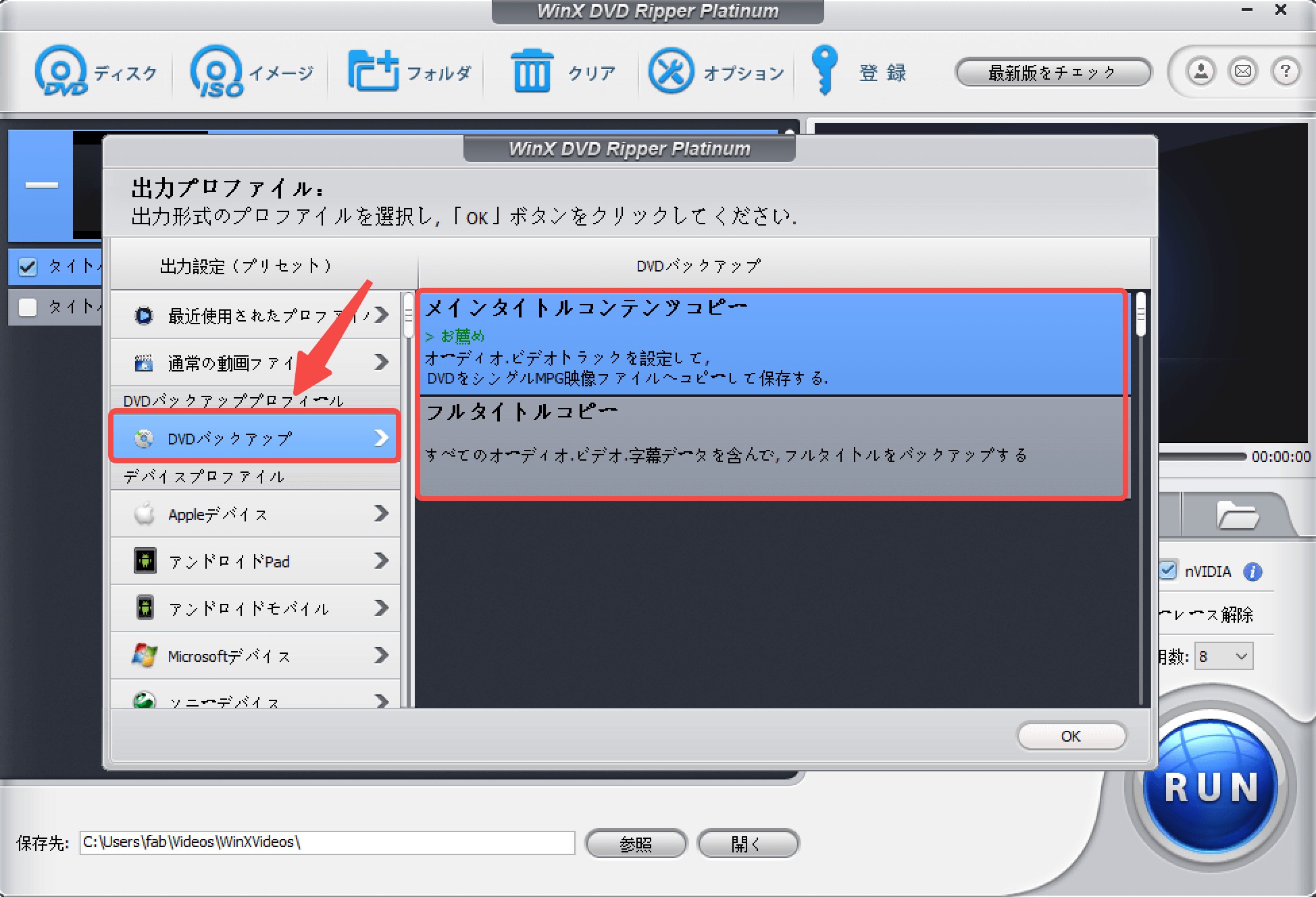The height and width of the screenshot is (897, 1316).
Task: Expand Microsoft device profiles arrow
Action: pyautogui.click(x=382, y=655)
